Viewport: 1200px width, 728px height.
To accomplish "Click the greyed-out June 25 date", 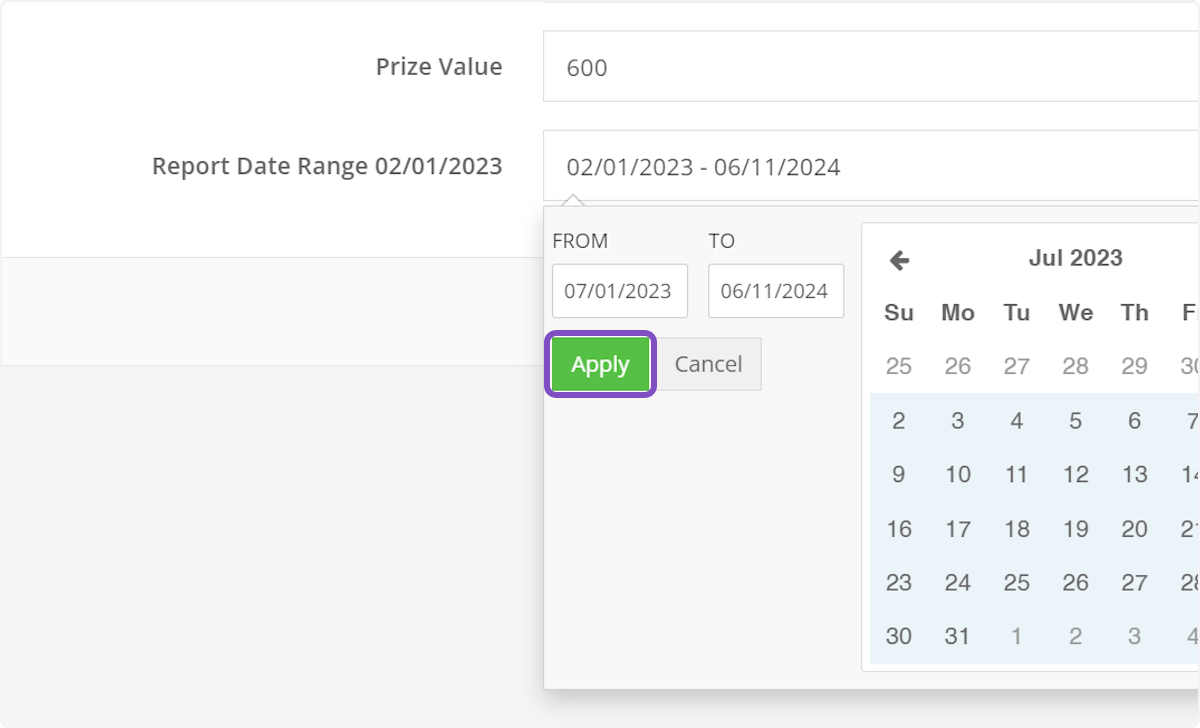I will [x=898, y=366].
